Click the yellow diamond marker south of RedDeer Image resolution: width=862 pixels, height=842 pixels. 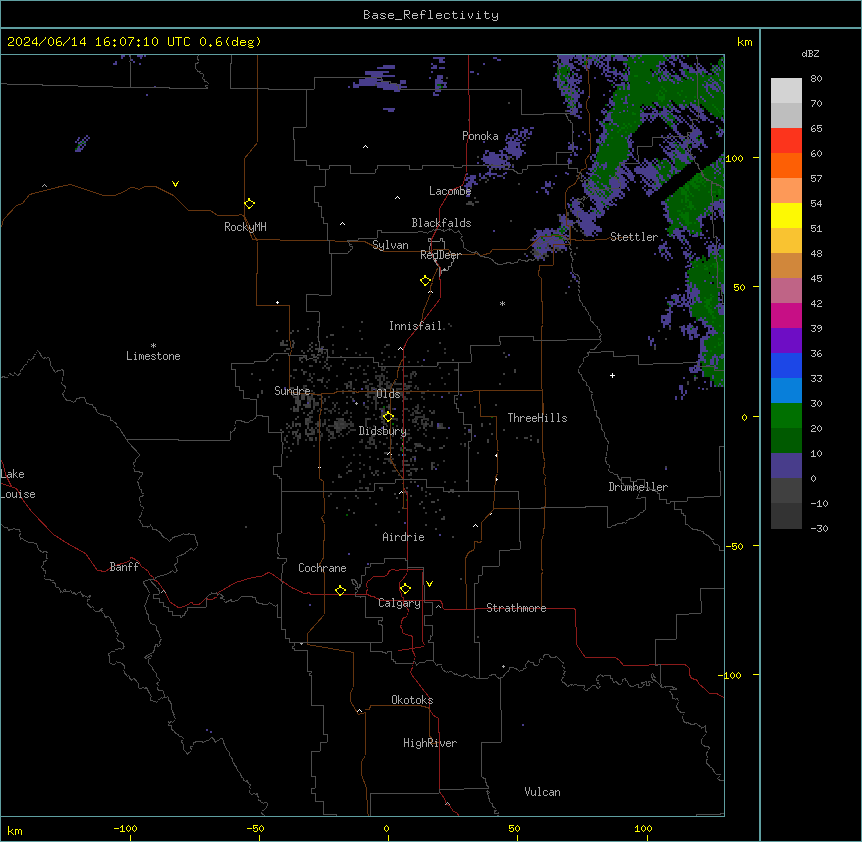[426, 281]
